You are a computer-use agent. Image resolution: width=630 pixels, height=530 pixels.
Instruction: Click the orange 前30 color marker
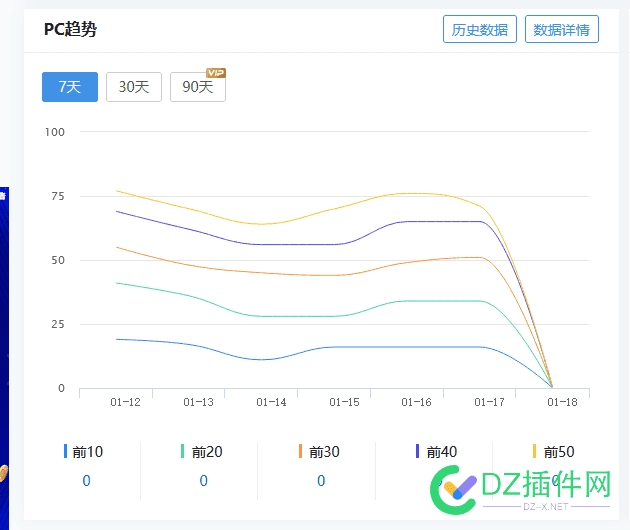point(300,451)
